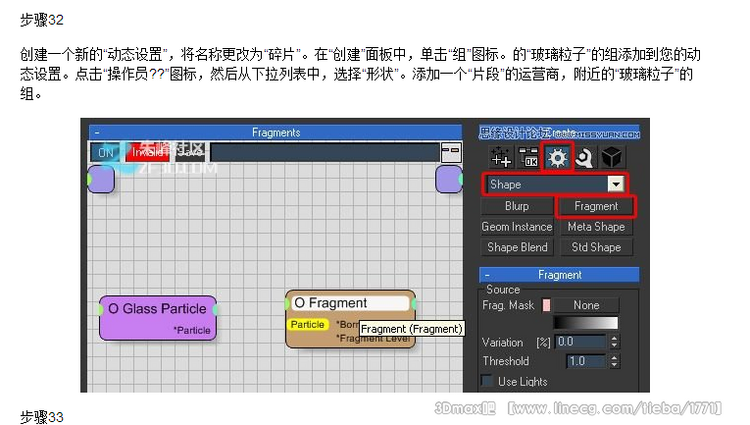This screenshot has height=425, width=750.
Task: Click the create particle group icon
Action: tap(501, 157)
